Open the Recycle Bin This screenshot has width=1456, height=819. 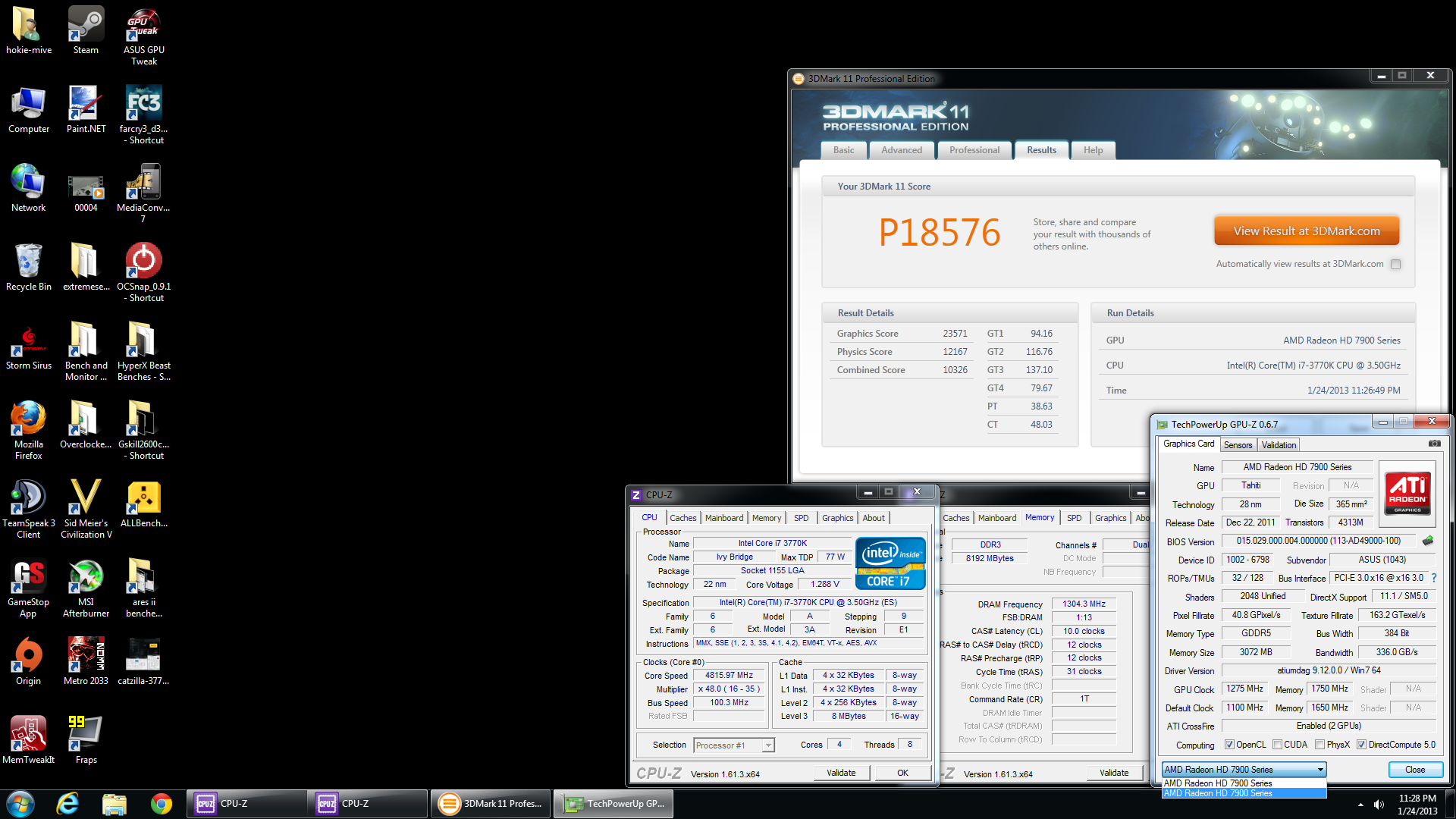pyautogui.click(x=29, y=267)
